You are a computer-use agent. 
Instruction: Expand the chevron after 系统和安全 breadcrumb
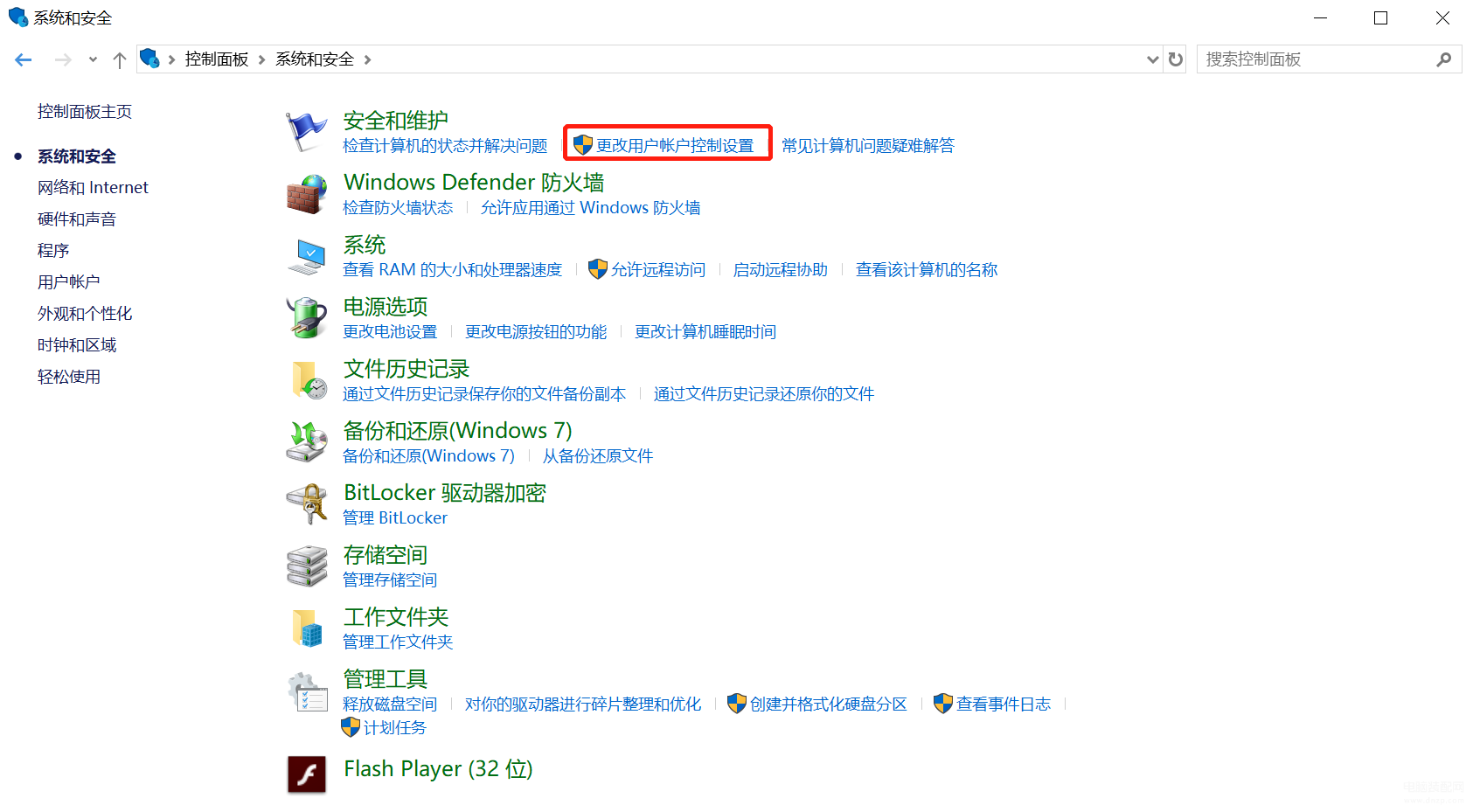click(367, 59)
